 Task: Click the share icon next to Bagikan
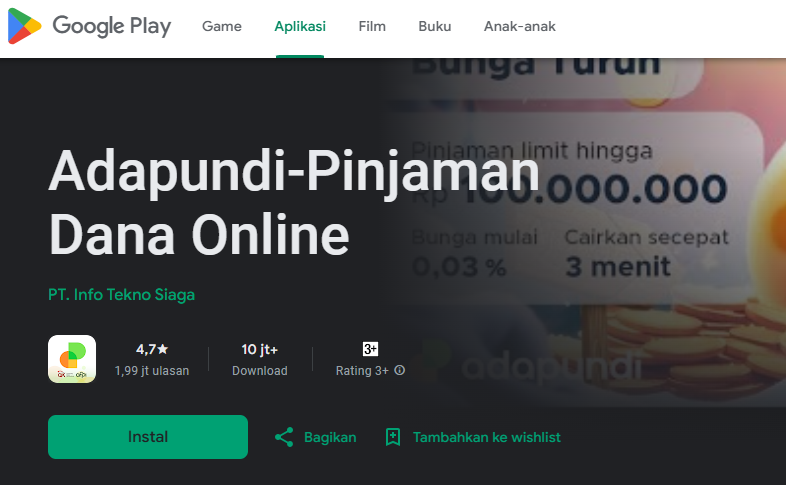pyautogui.click(x=284, y=437)
